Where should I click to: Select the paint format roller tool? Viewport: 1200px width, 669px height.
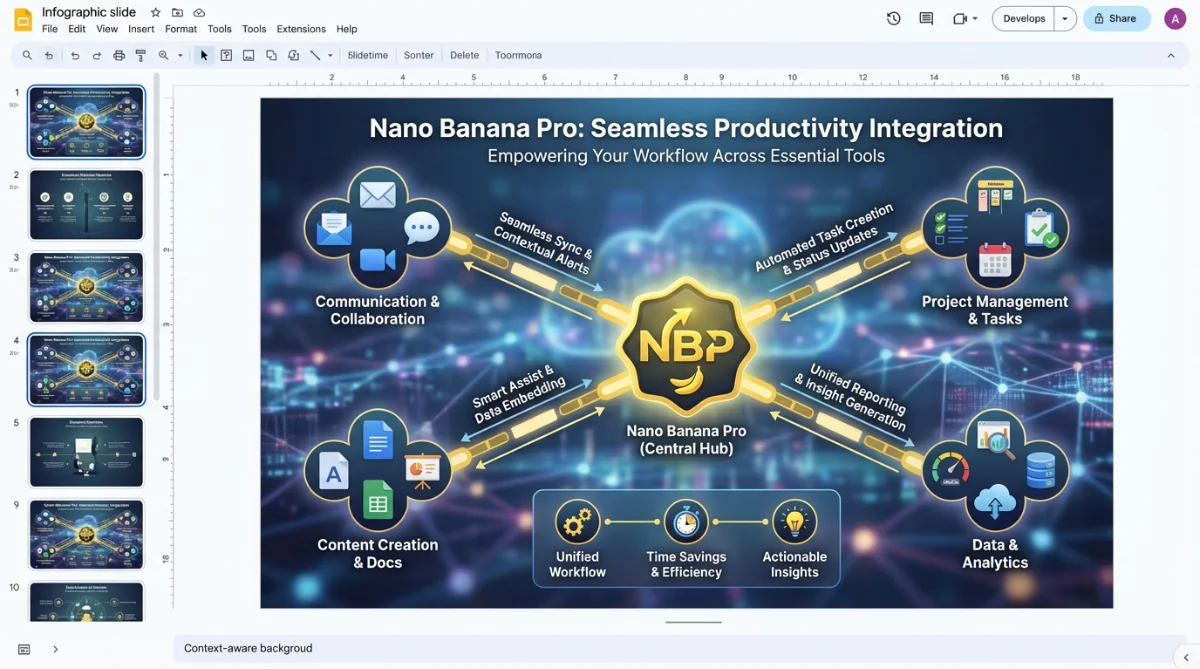coord(140,56)
